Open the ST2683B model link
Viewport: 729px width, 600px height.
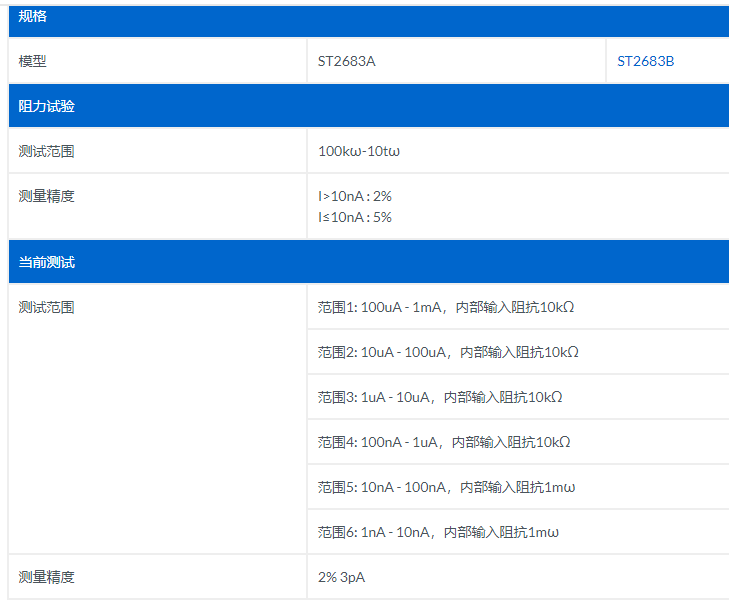click(x=645, y=61)
